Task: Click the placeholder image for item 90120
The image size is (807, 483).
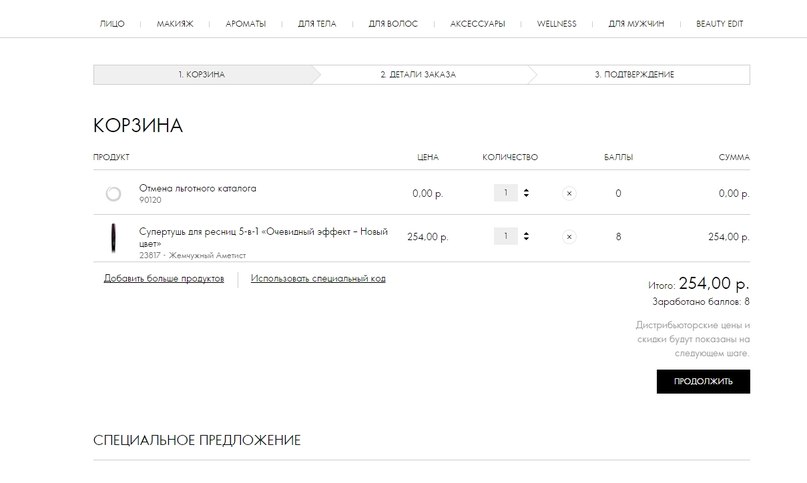Action: (113, 194)
